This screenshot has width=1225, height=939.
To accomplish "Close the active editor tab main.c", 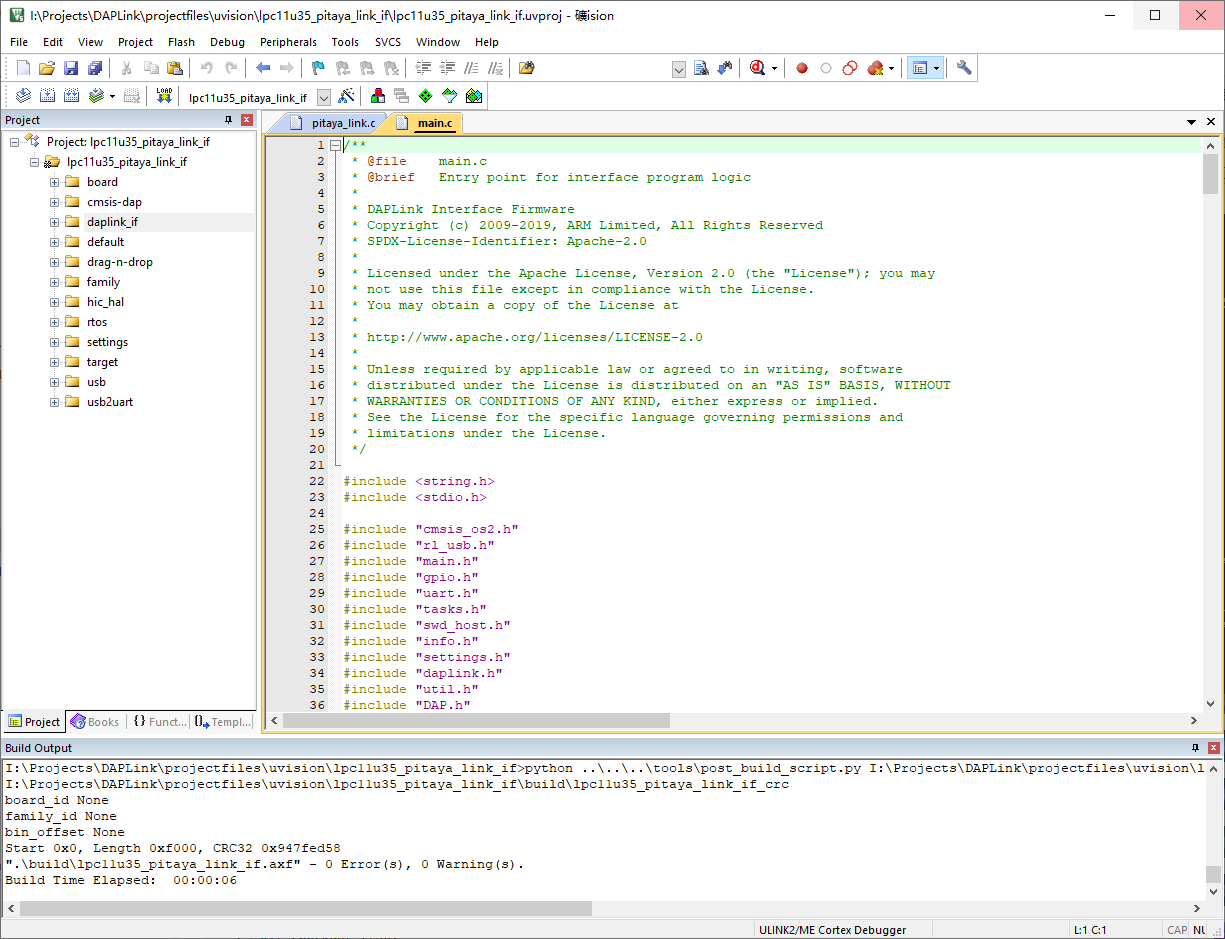I will tap(1211, 122).
